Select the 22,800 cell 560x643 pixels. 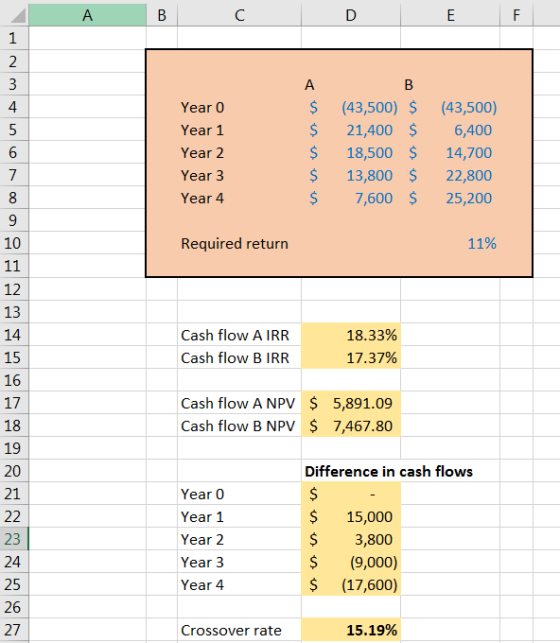pyautogui.click(x=450, y=176)
